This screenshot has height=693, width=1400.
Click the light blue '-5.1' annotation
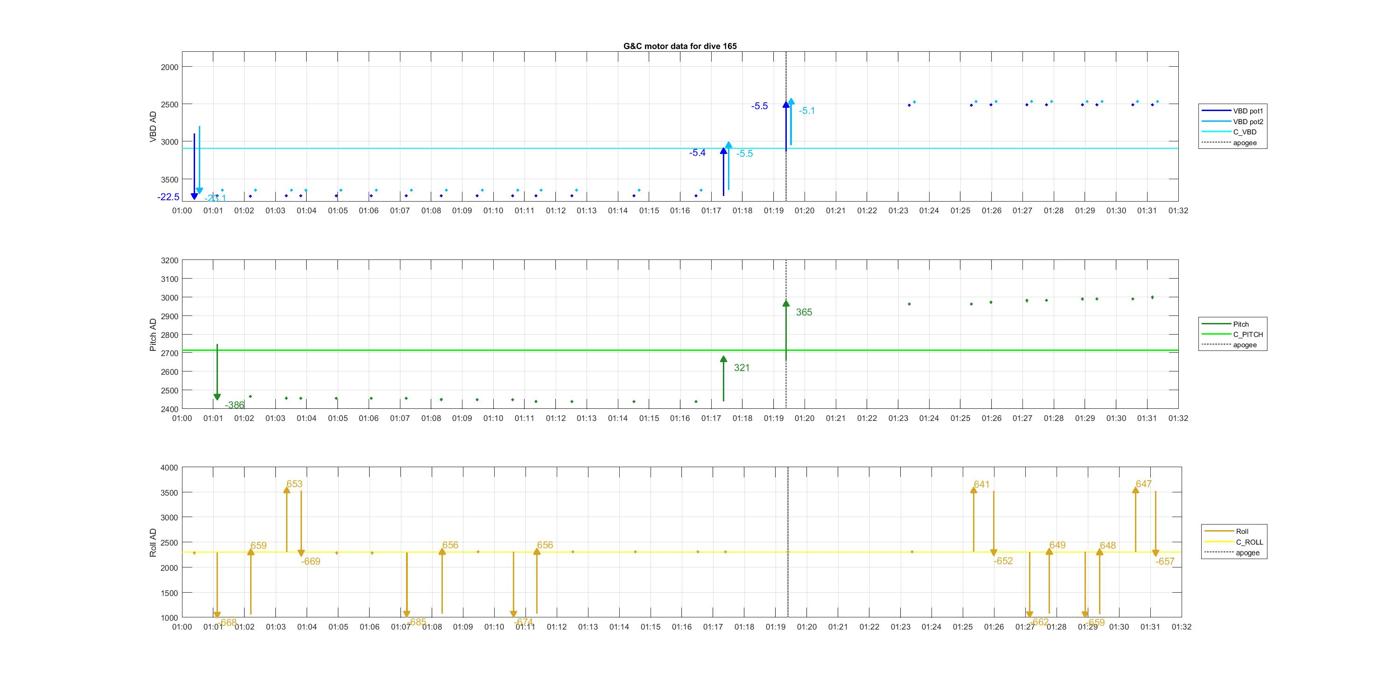[806, 111]
